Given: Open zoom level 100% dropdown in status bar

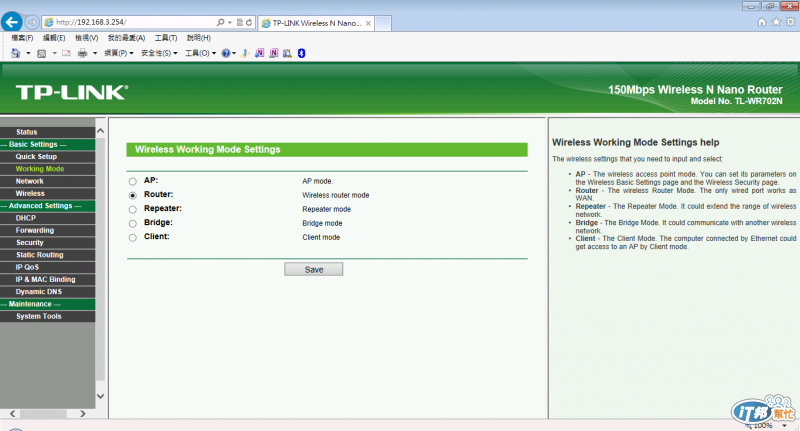Looking at the screenshot, I should pyautogui.click(x=784, y=426).
